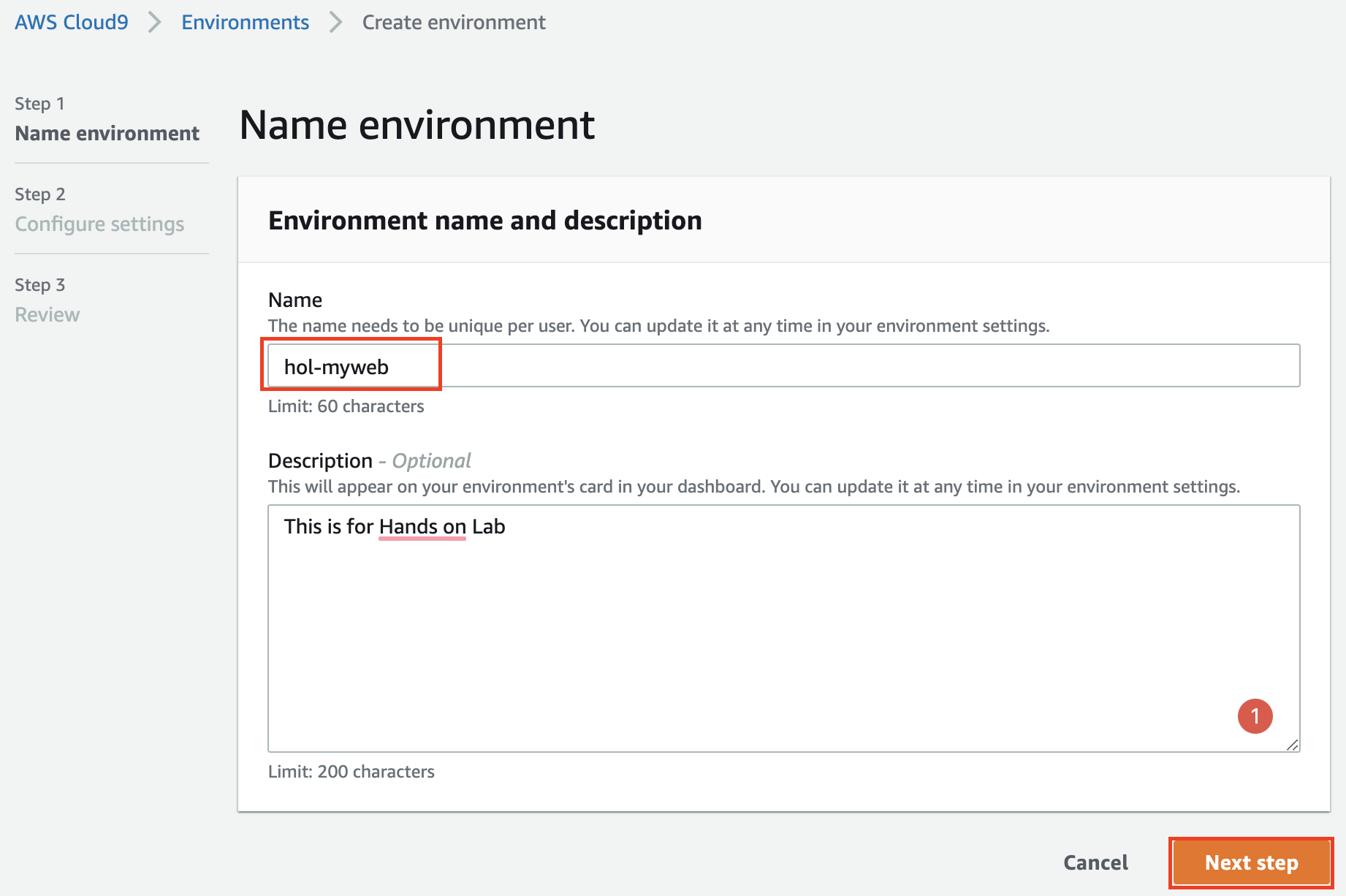Click the underlined 'Hands on' text in description
This screenshot has height=896, width=1346.
pyautogui.click(x=422, y=527)
